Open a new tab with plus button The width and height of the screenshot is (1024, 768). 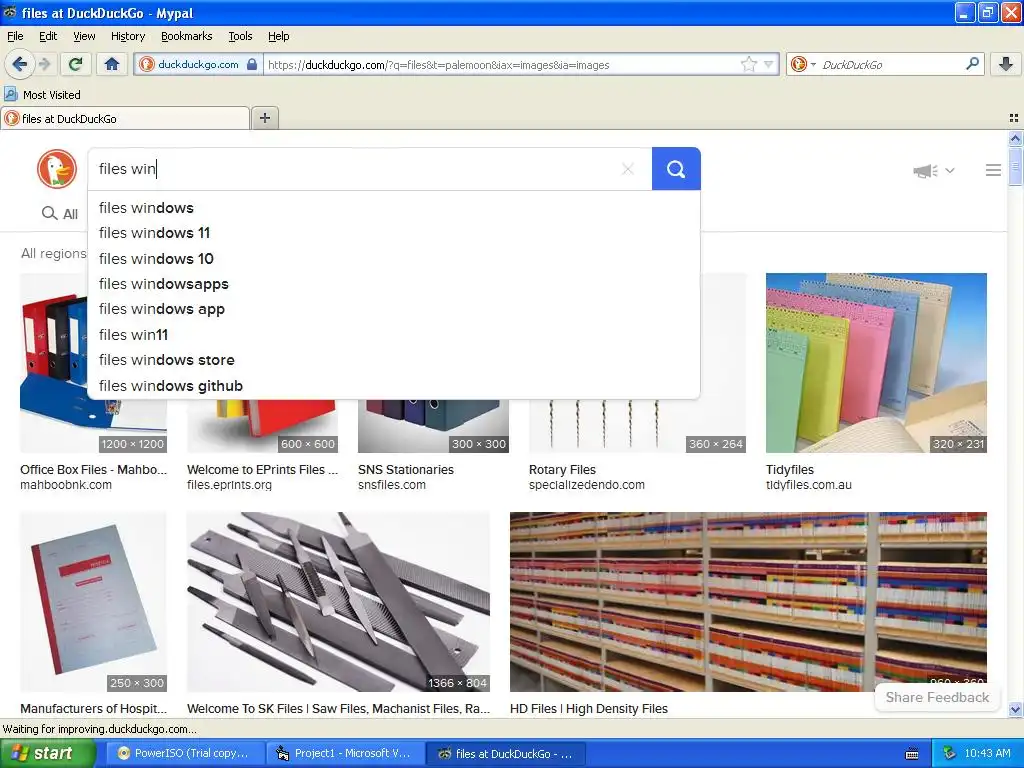264,118
